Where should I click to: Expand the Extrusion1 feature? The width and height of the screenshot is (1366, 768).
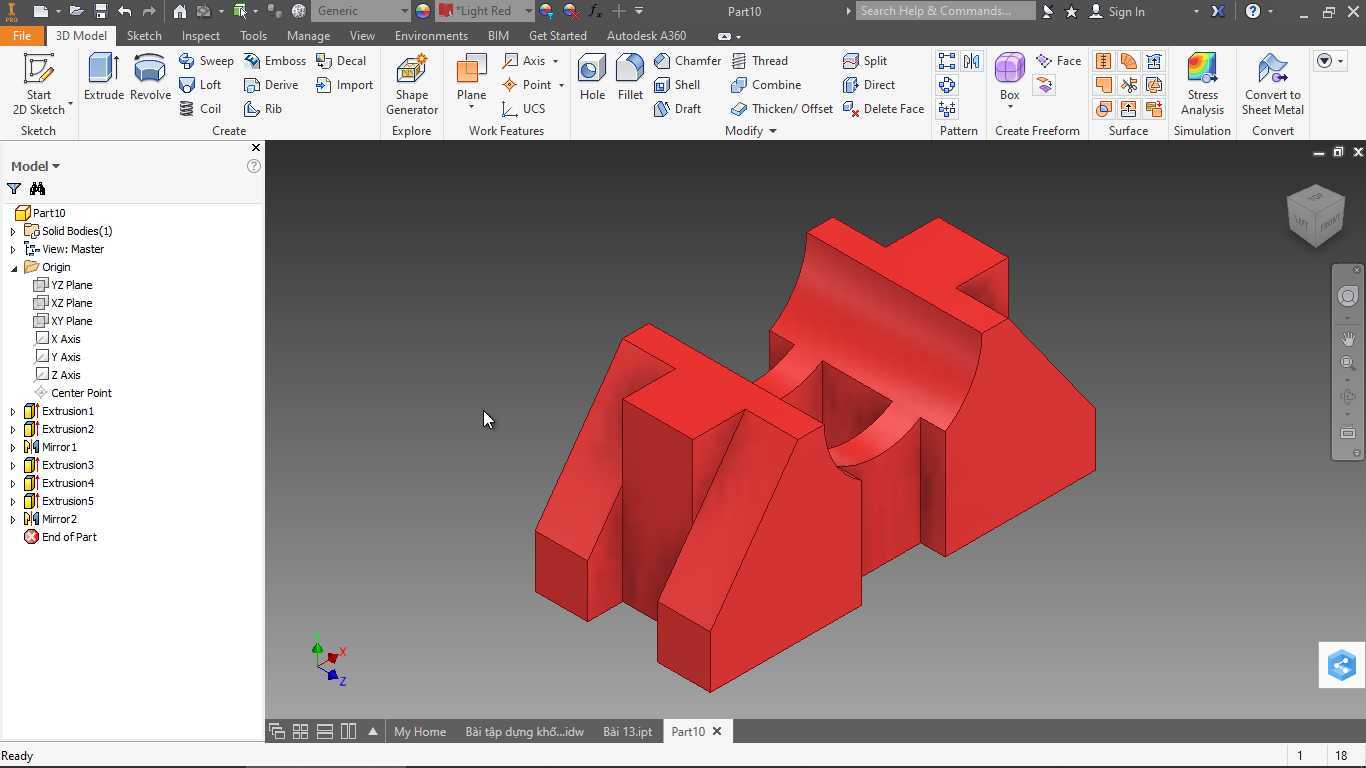[x=13, y=411]
